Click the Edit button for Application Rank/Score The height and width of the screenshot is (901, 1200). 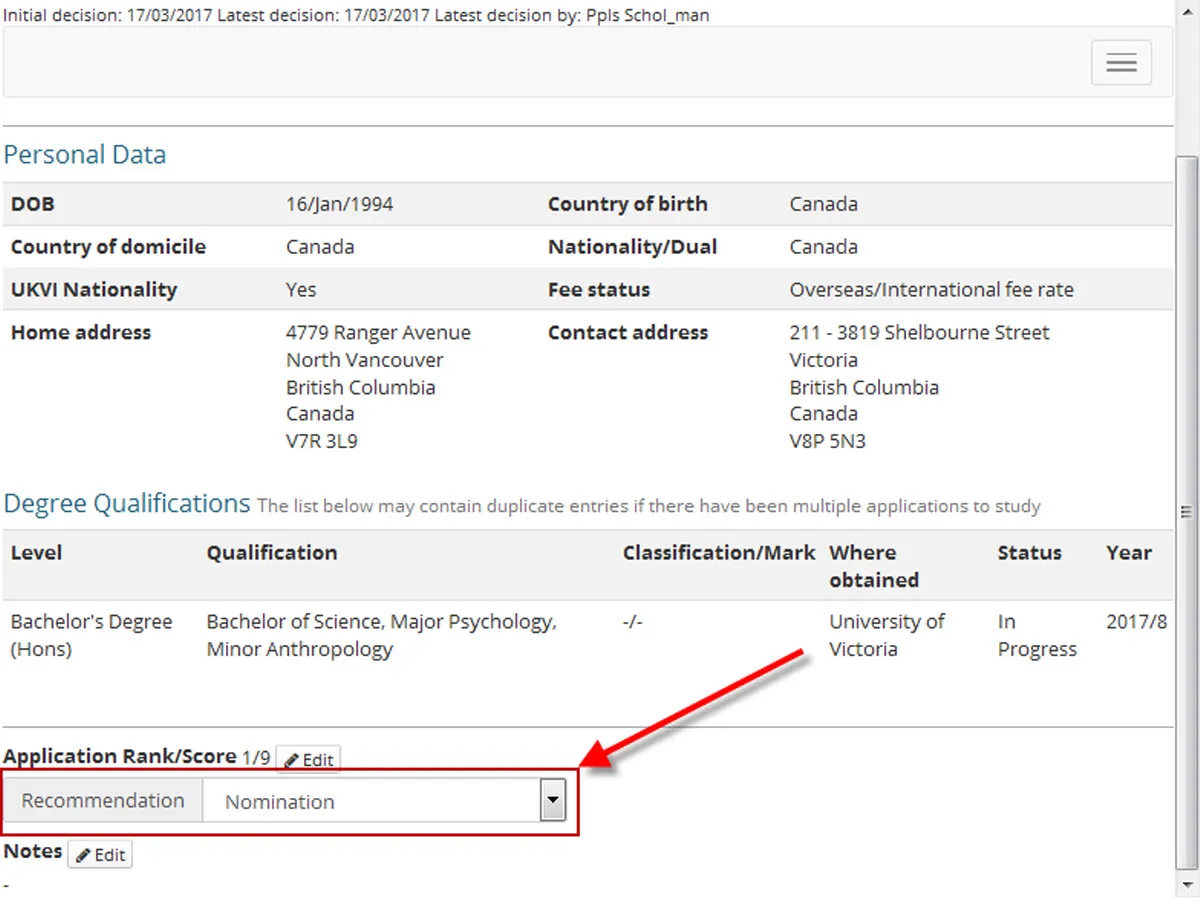[307, 758]
